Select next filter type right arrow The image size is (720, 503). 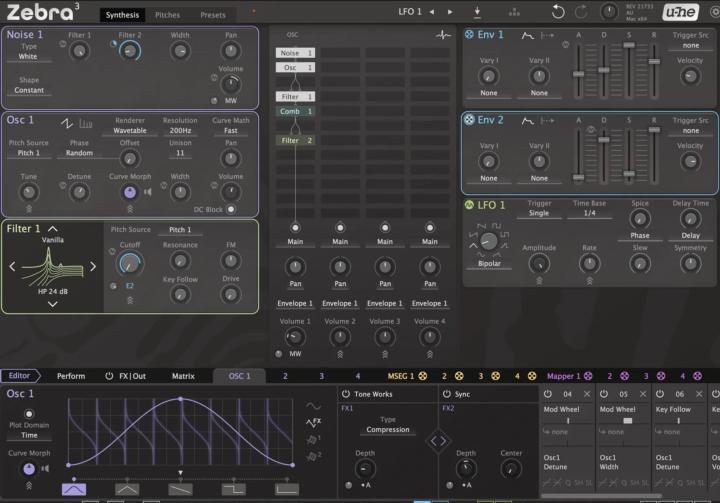(93, 266)
